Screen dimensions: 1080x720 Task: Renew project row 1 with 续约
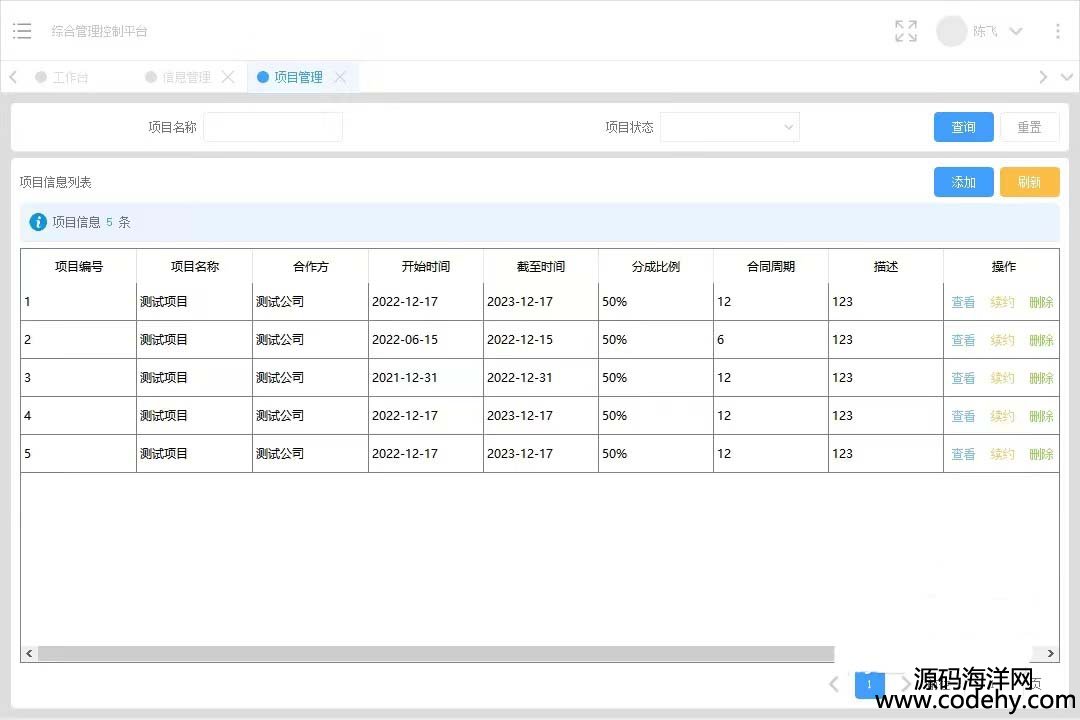[1002, 302]
